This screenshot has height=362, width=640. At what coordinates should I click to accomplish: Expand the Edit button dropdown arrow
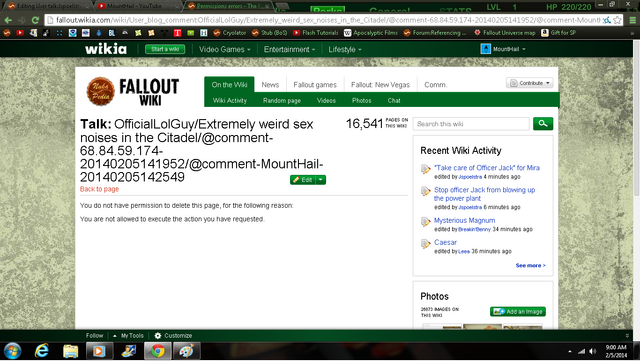(321, 180)
